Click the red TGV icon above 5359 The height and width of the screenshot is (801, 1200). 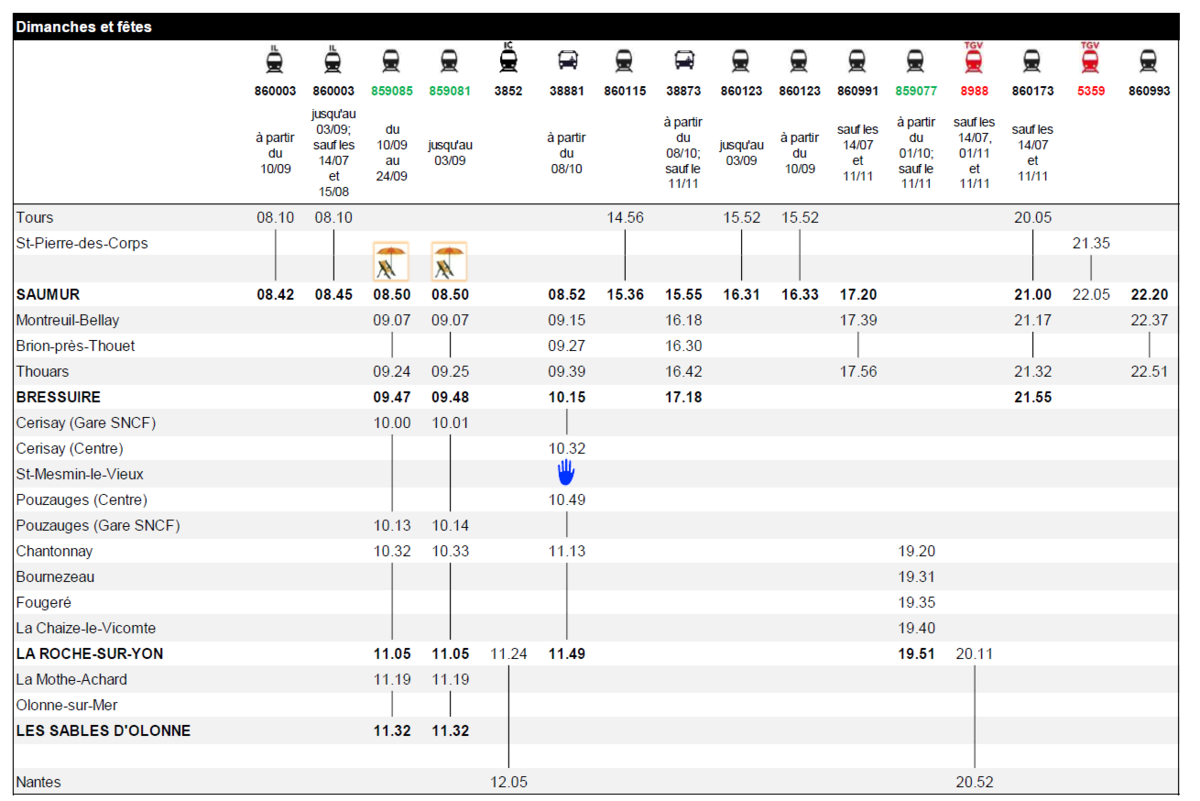(x=1090, y=59)
